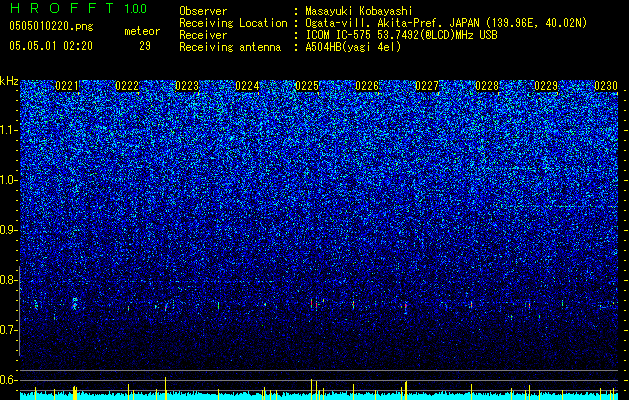Viewport: 629px width, 400px height.
Task: Click the Receiving antenna label
Action: pyautogui.click(x=230, y=47)
